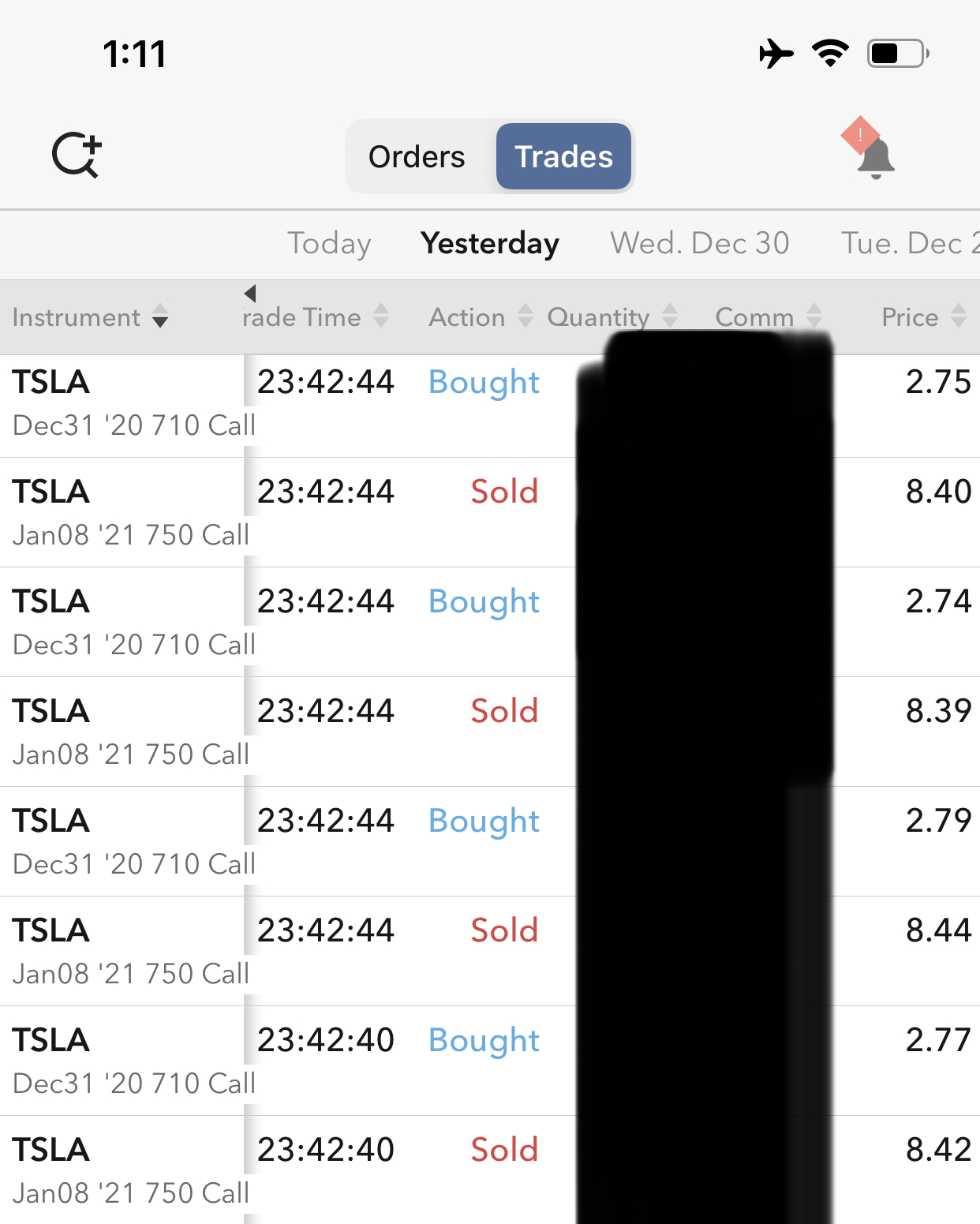The image size is (980, 1224).
Task: Show Today's trades
Action: (x=329, y=243)
